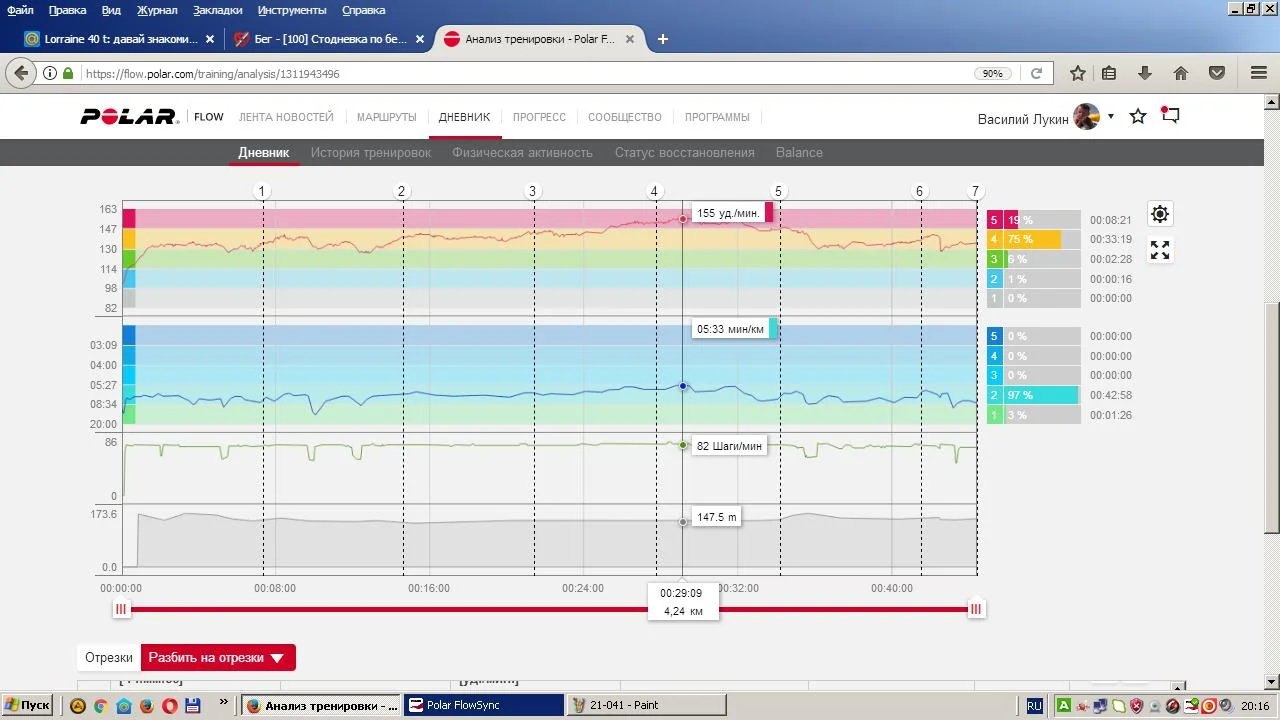Screen dimensions: 1280x720
Task: Go to the Firefox home page icon
Action: click(1181, 73)
